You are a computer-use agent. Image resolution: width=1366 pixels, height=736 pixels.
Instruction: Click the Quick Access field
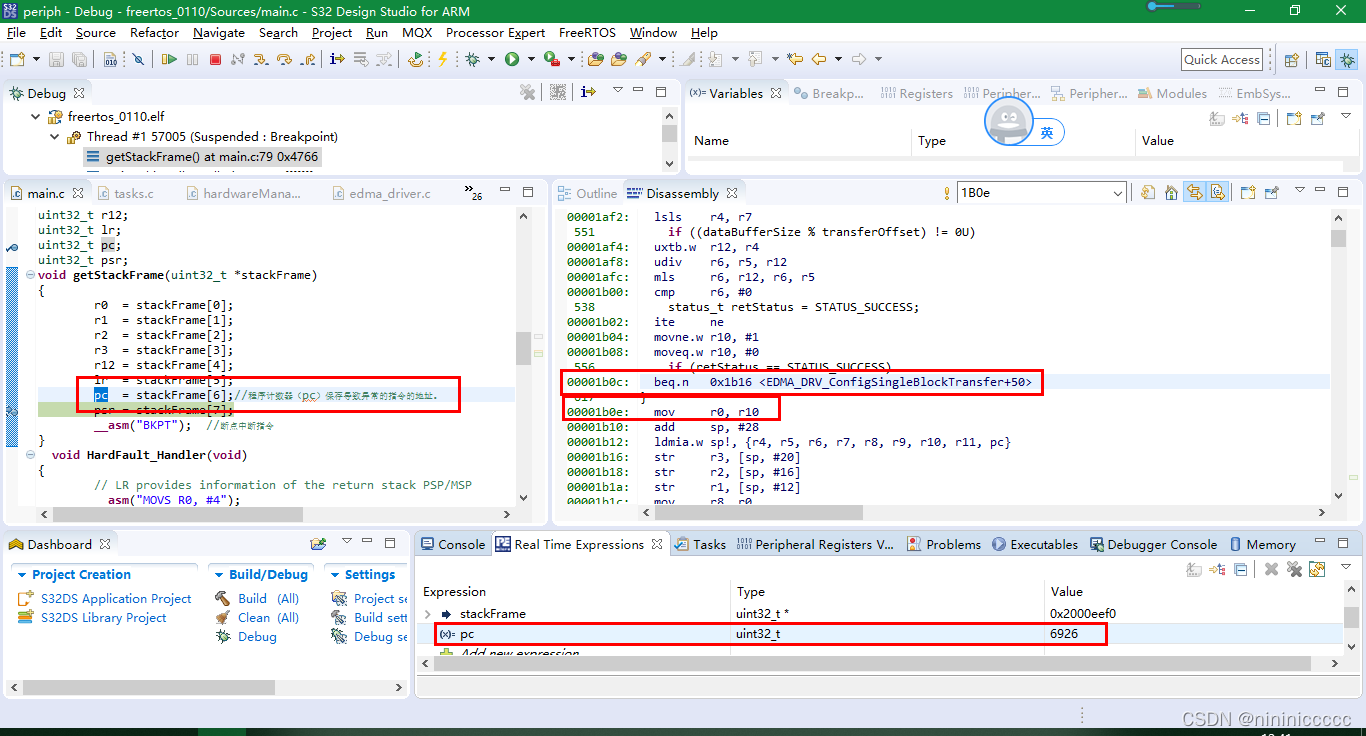click(x=1221, y=60)
